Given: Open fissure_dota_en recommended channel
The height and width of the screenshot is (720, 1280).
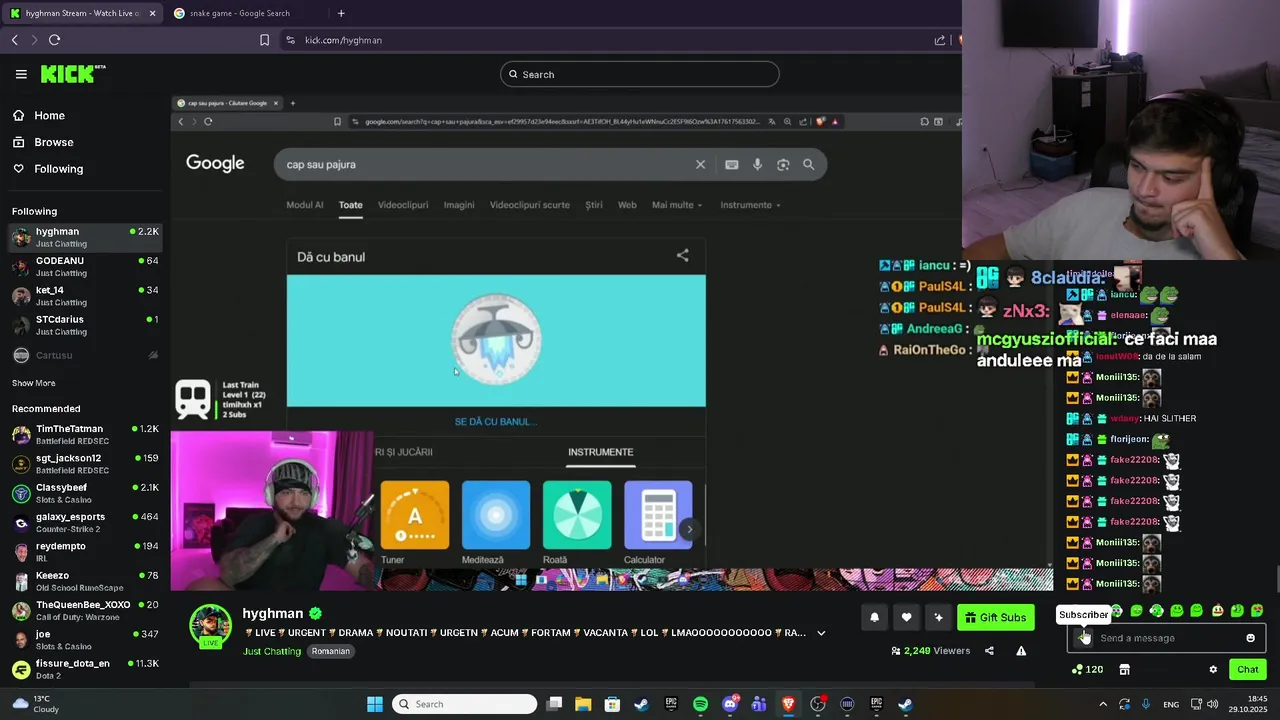Looking at the screenshot, I should 85,669.
